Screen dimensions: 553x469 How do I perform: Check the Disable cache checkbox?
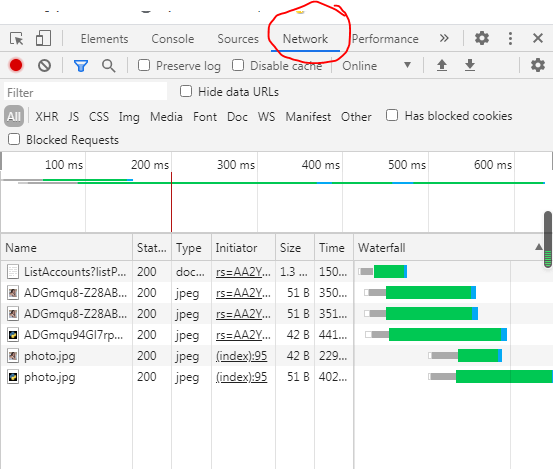tap(238, 65)
